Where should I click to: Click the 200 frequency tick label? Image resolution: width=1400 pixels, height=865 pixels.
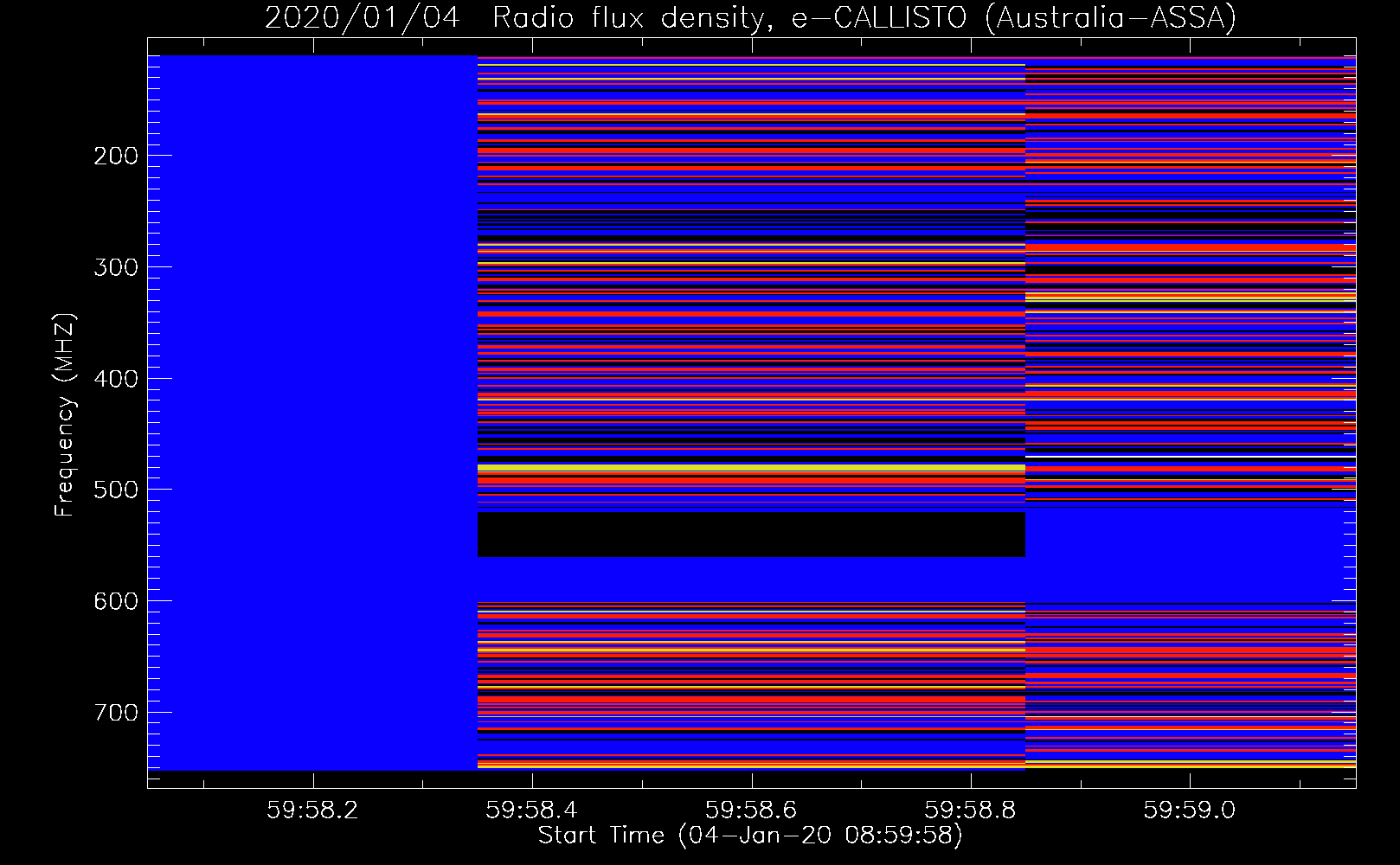116,156
